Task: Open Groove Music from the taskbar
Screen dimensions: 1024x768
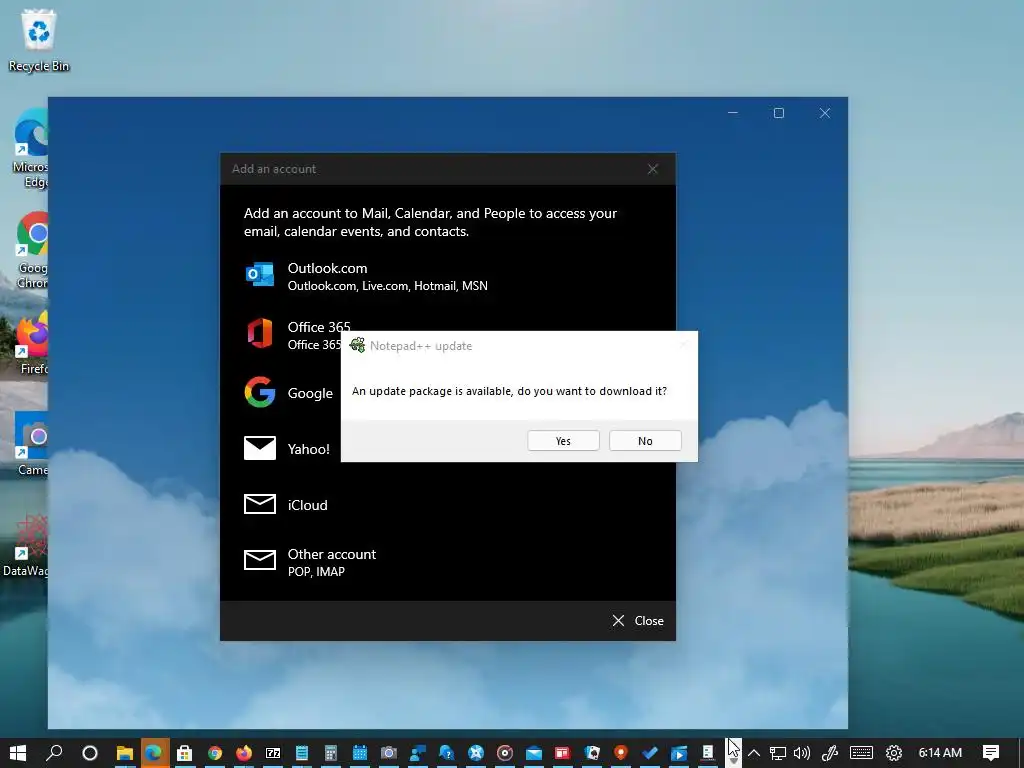Action: coord(505,753)
